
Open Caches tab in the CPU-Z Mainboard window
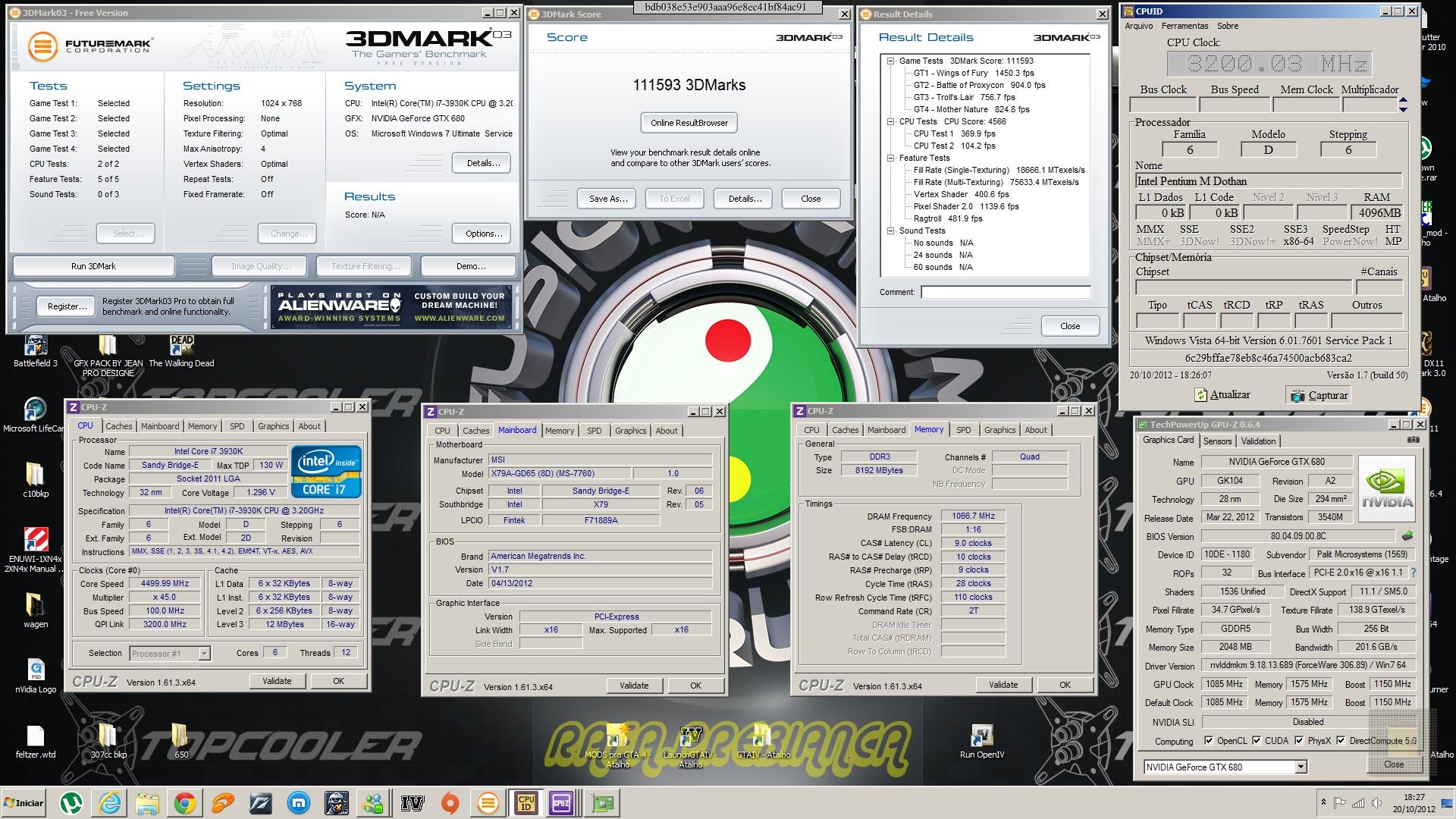475,430
